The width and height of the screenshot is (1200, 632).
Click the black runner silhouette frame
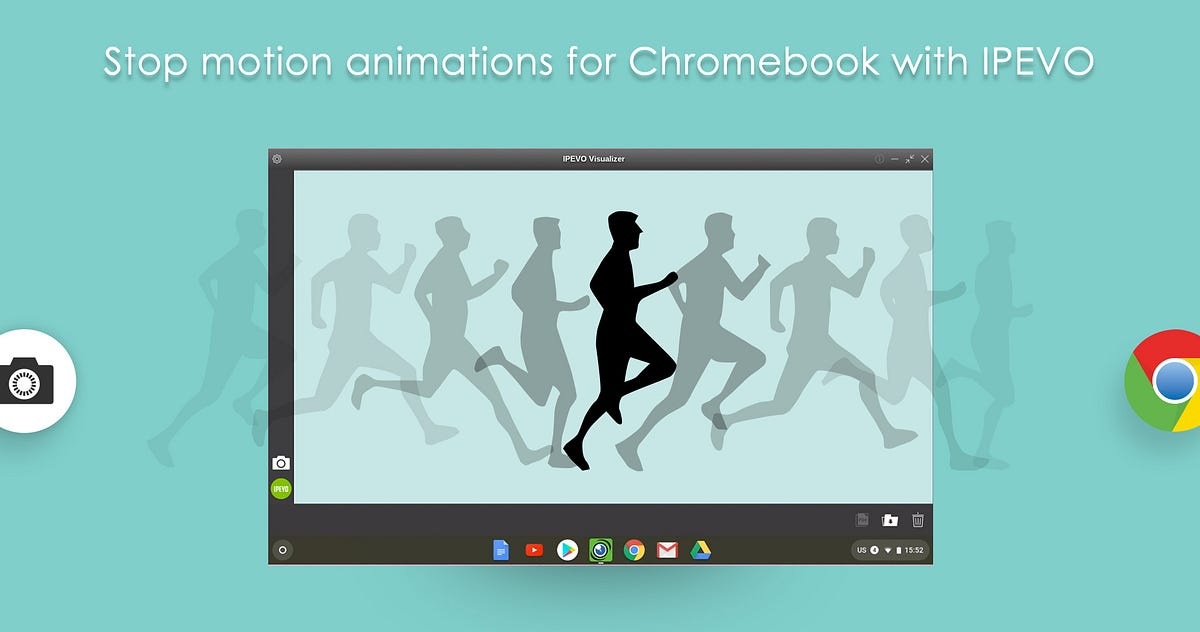[x=620, y=340]
